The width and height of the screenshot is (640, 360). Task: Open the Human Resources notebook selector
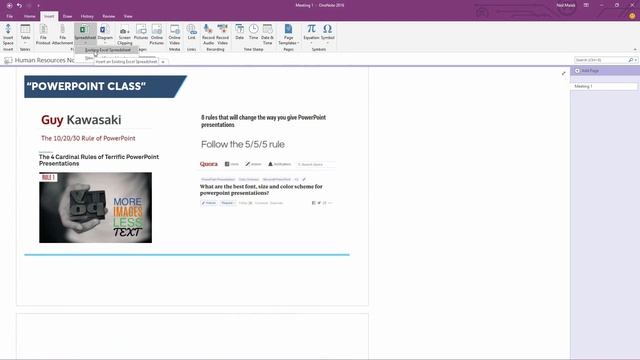pyautogui.click(x=40, y=60)
